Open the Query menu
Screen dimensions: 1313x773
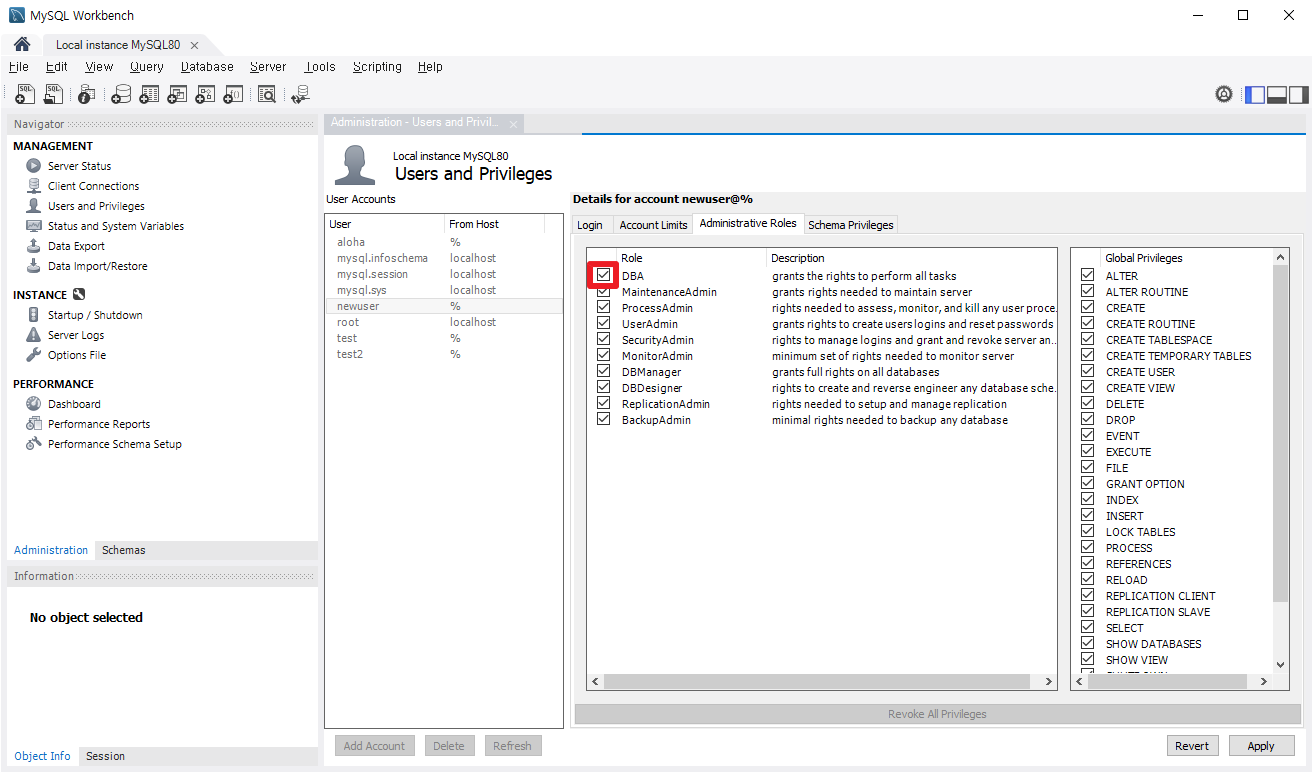pyautogui.click(x=146, y=67)
